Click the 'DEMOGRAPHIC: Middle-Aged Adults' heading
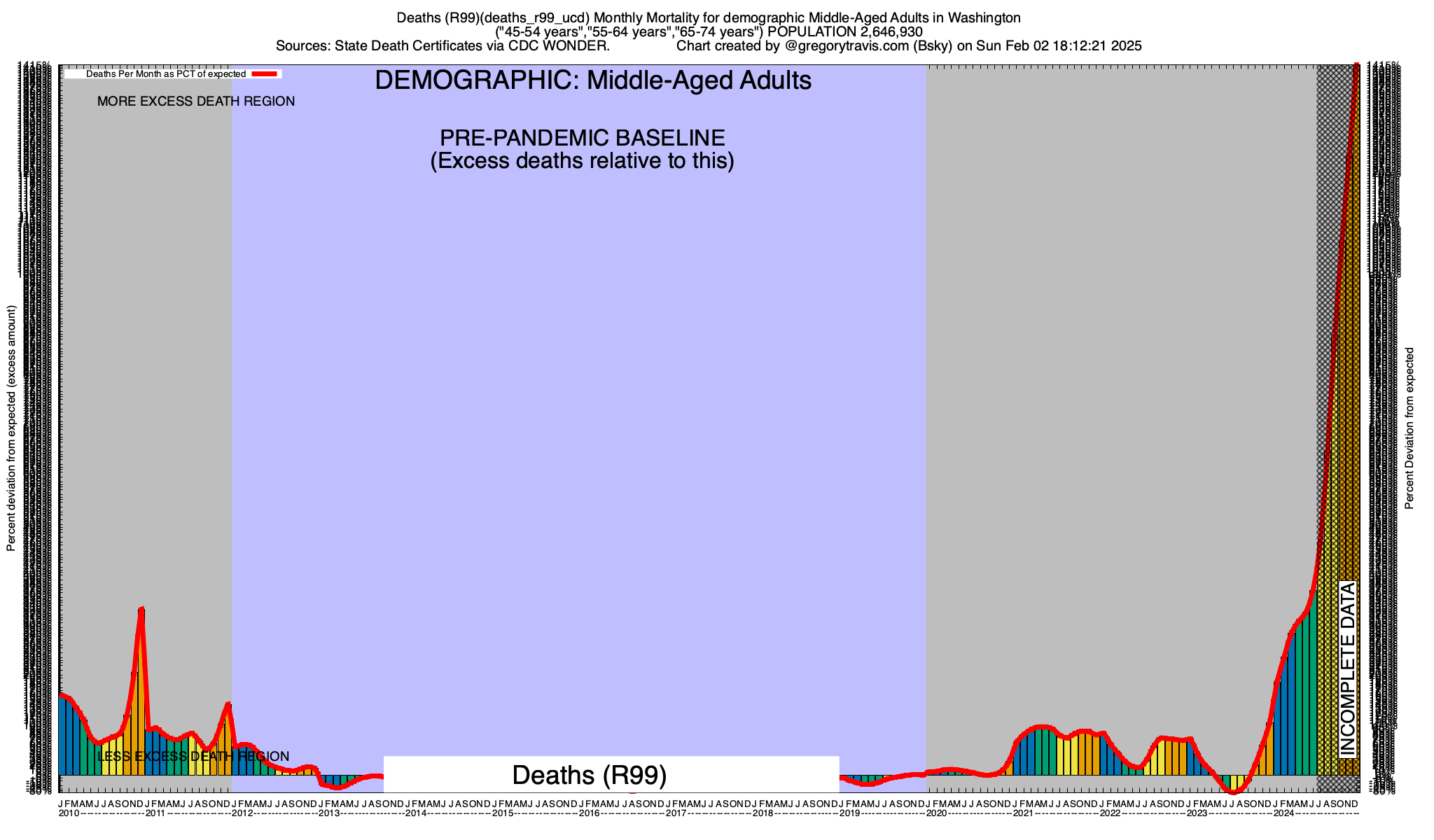The width and height of the screenshot is (1434, 840). (x=593, y=80)
